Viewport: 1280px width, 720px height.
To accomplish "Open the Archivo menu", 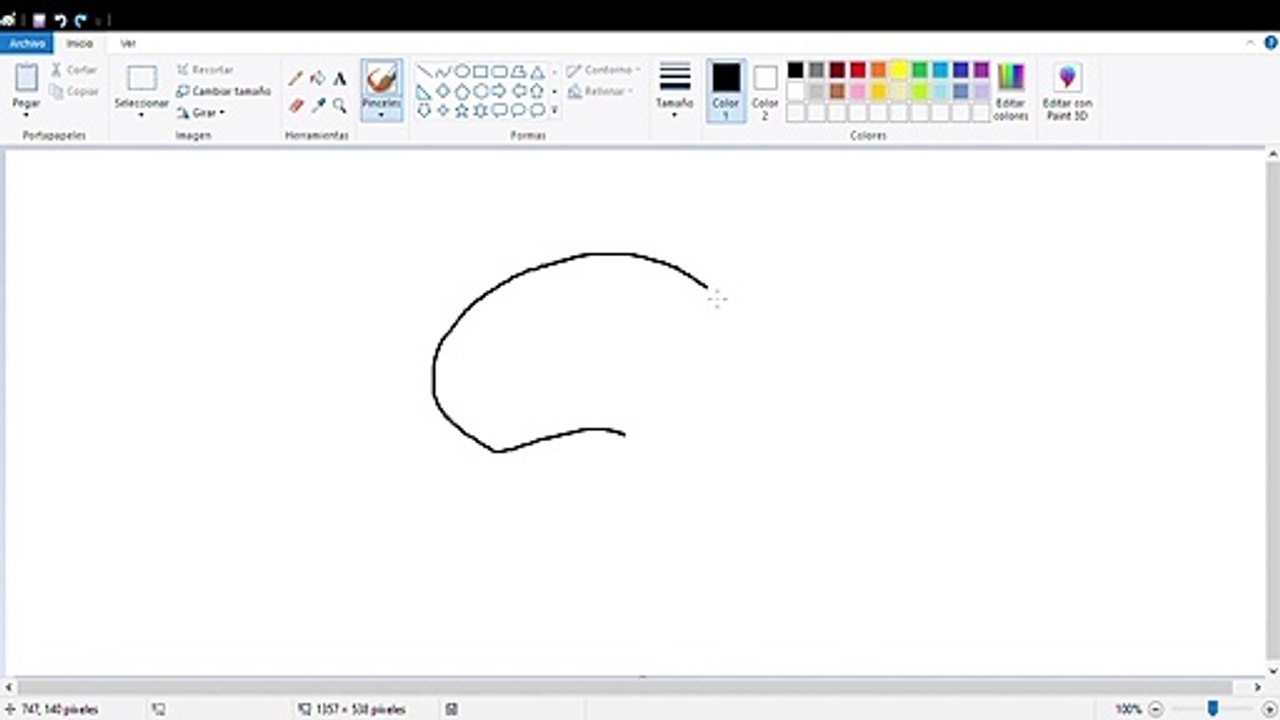I will (x=27, y=43).
